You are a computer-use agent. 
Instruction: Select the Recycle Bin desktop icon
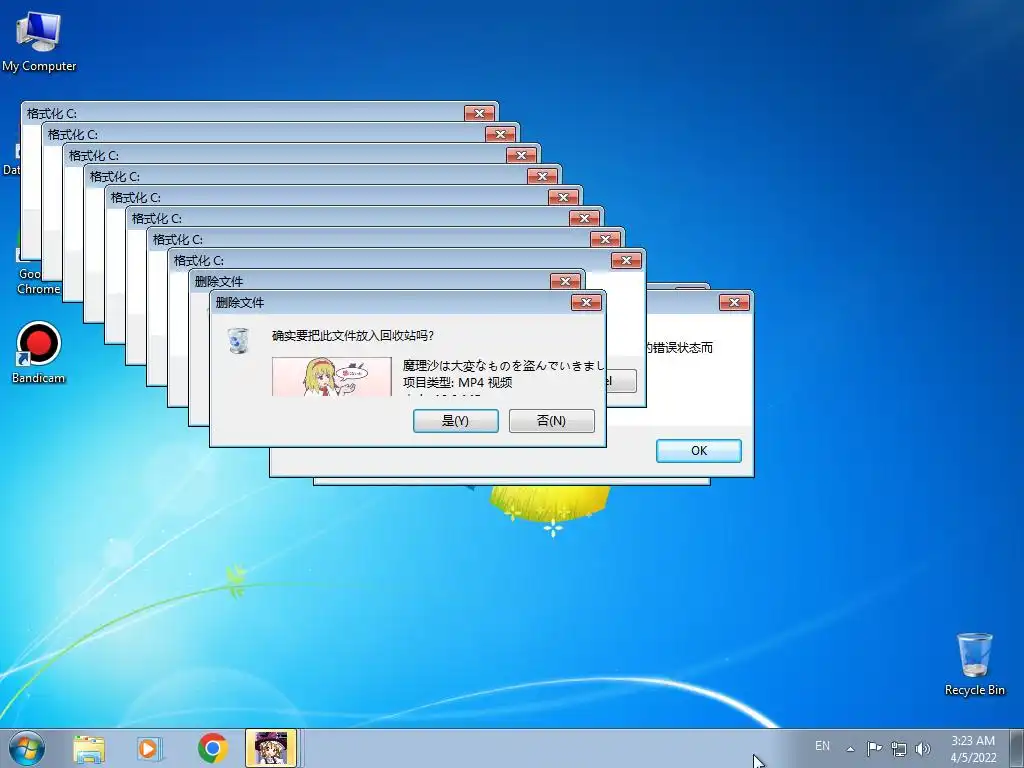[974, 664]
